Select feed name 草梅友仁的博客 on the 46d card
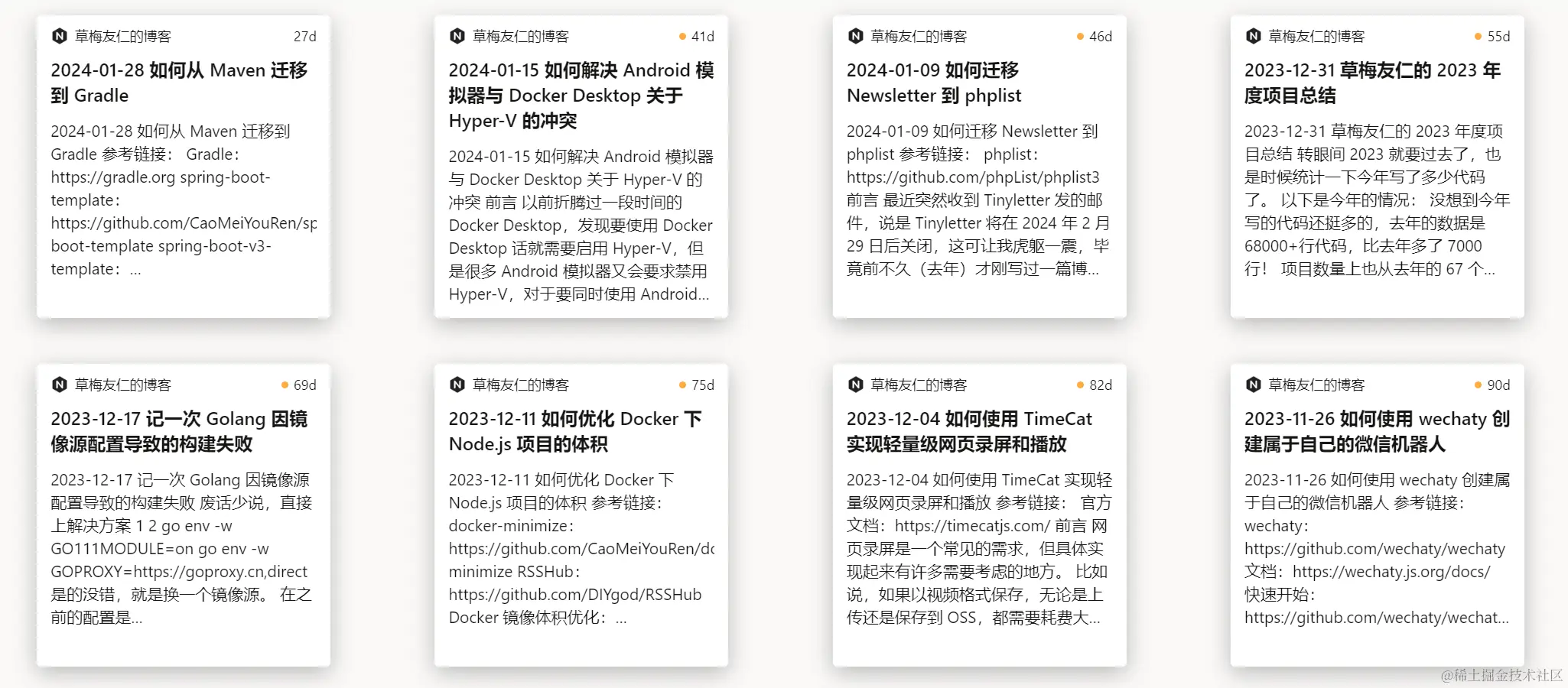Image resolution: width=1568 pixels, height=688 pixels. (x=919, y=37)
